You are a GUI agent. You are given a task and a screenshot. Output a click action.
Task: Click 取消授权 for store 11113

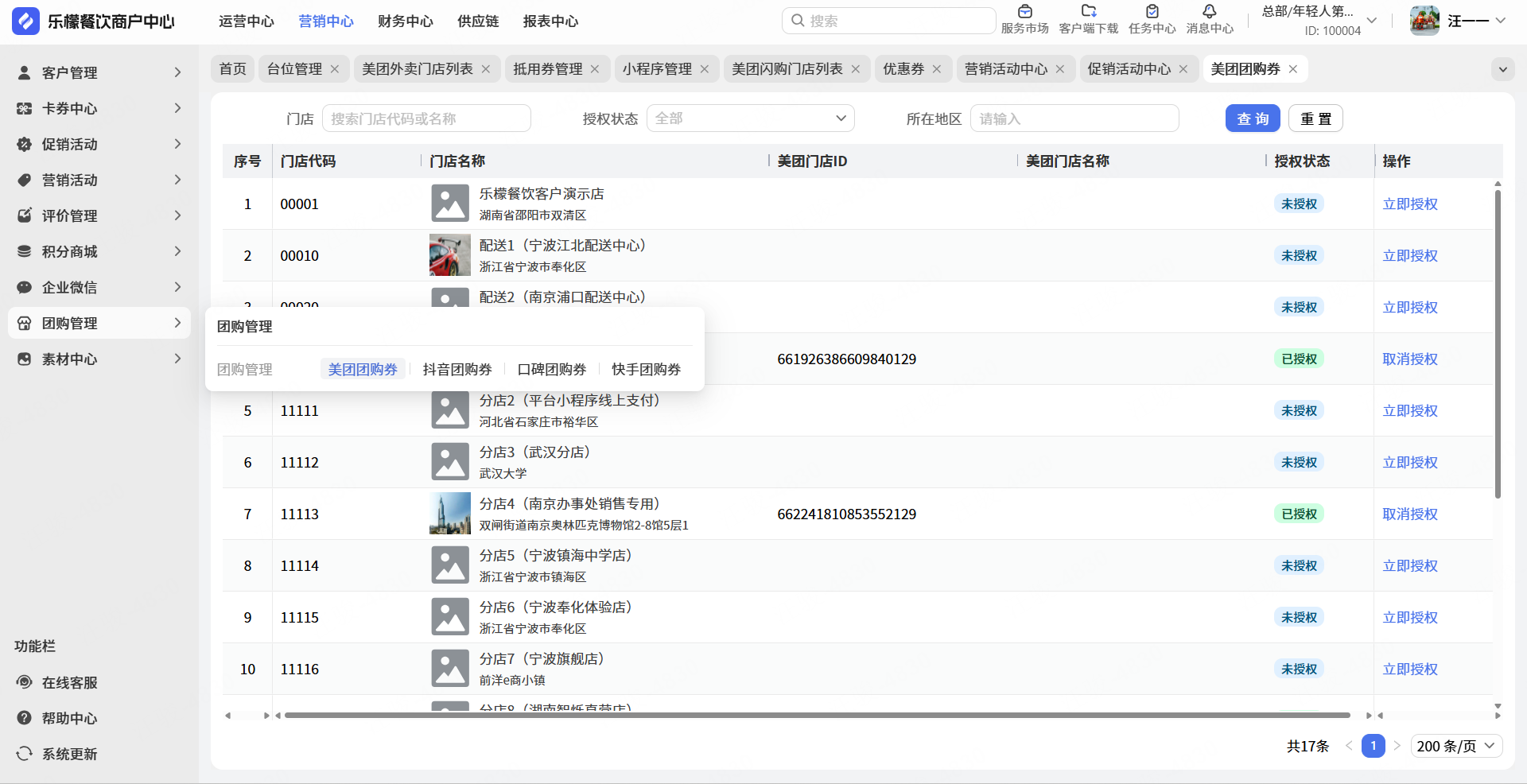pos(1410,514)
